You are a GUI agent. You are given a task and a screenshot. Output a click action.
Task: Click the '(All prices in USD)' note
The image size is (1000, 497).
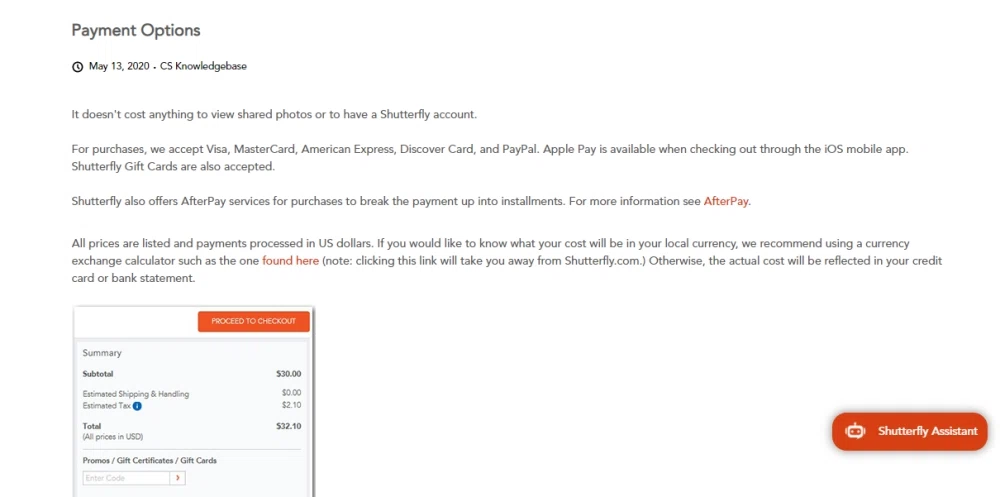click(113, 437)
